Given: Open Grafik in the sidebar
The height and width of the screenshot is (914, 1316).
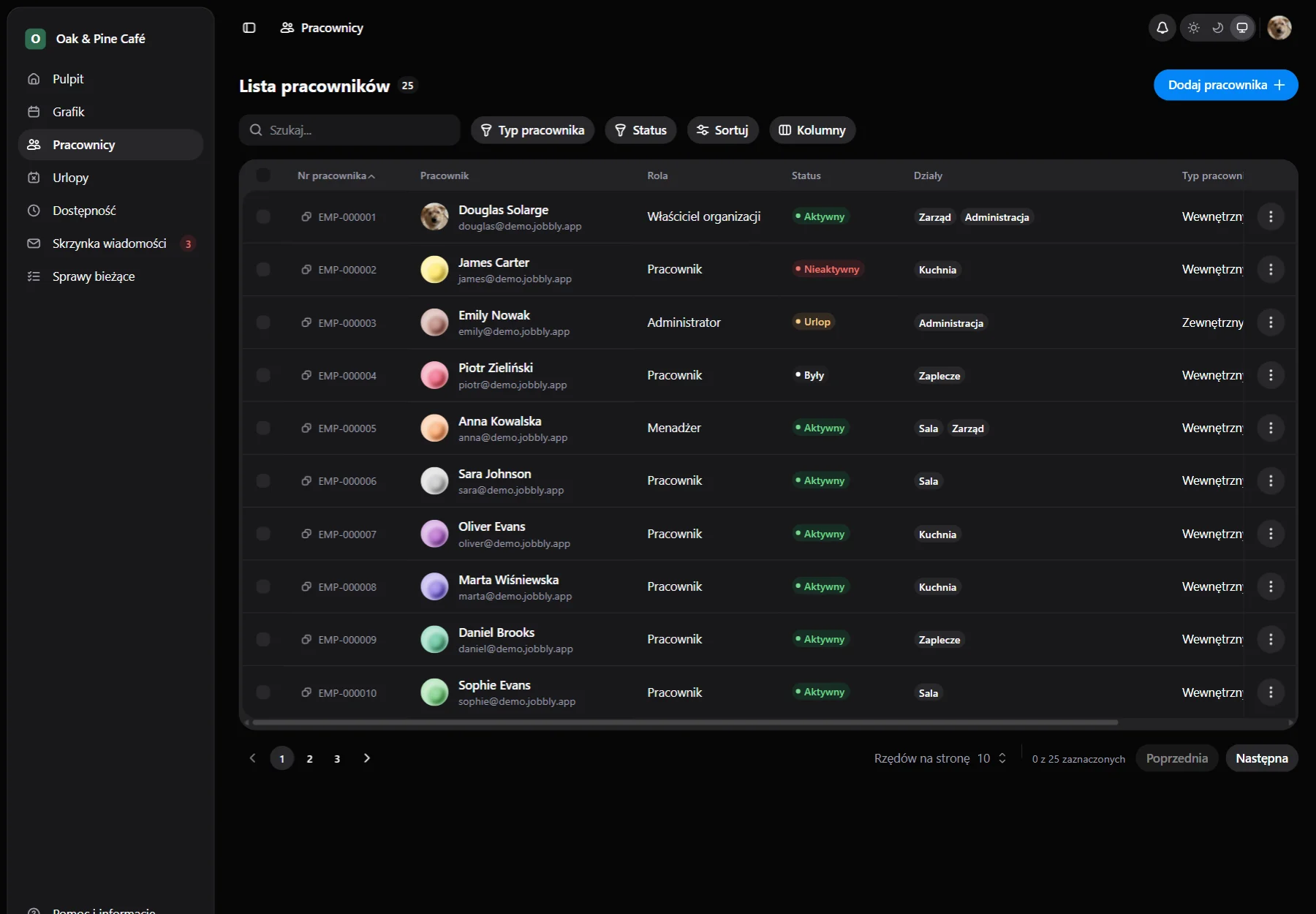Looking at the screenshot, I should coord(110,112).
